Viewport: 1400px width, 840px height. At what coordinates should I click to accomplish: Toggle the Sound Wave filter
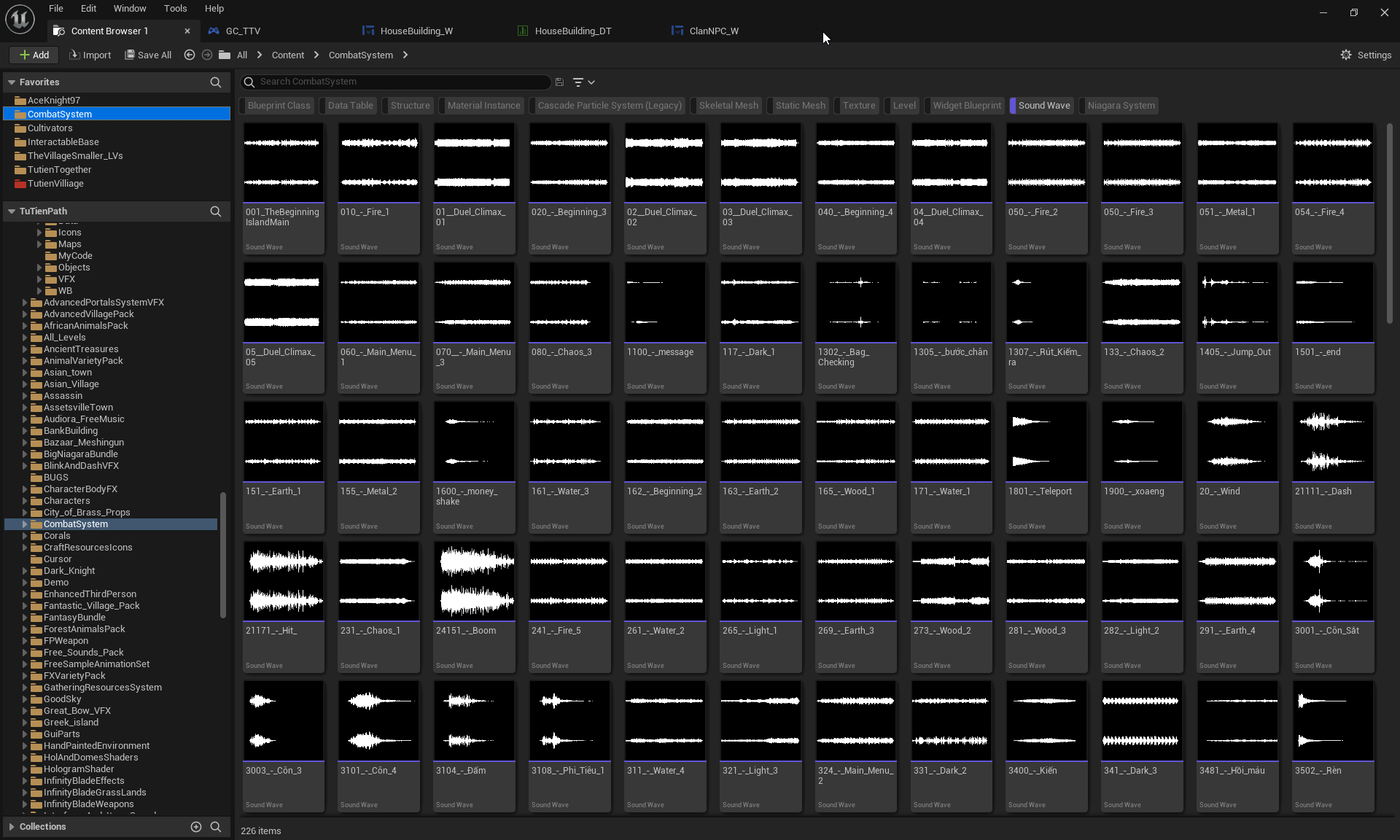[x=1043, y=106]
